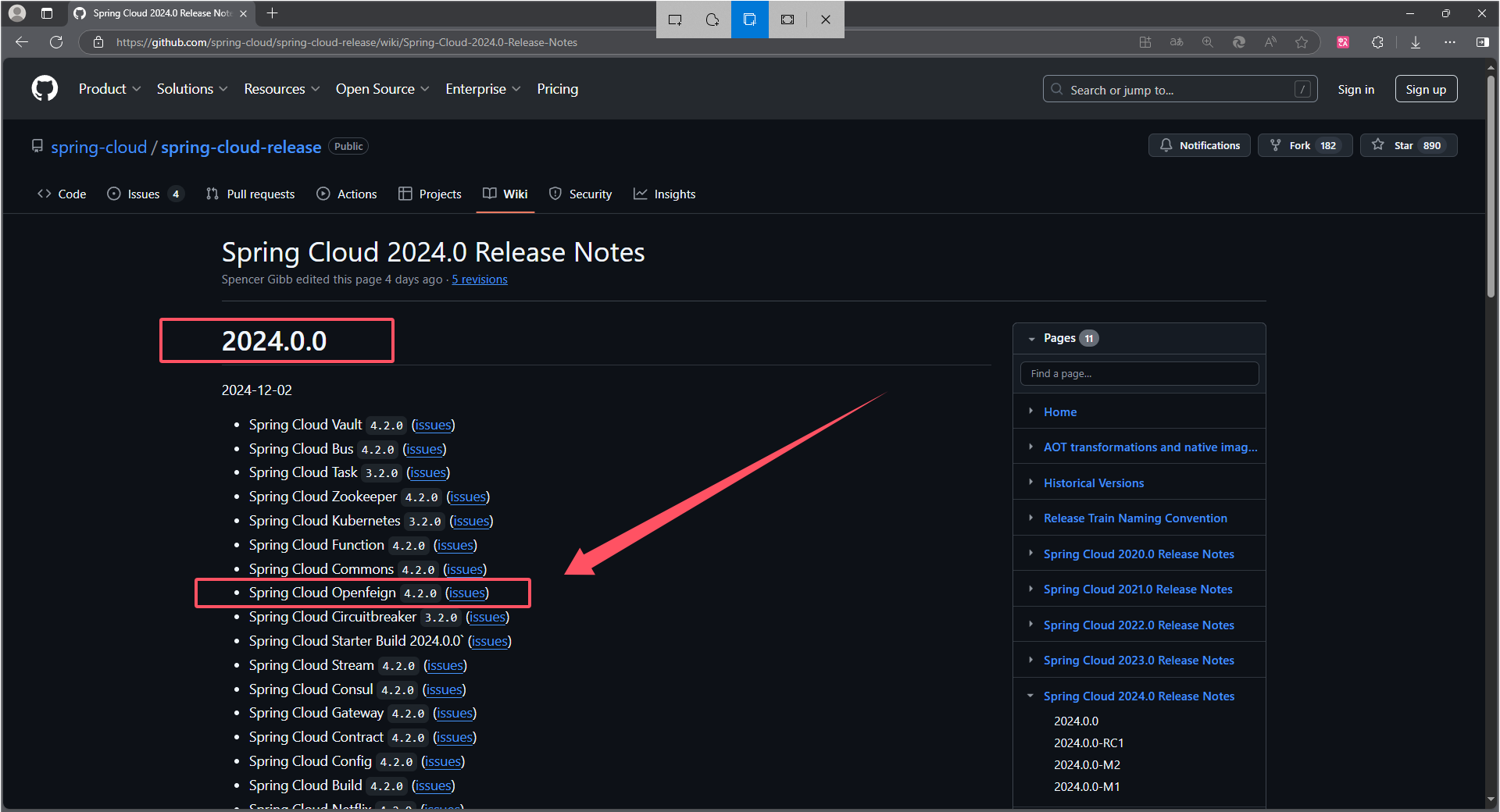The width and height of the screenshot is (1500, 812).
Task: Collapse the Pages panel in sidebar
Action: click(x=1033, y=338)
